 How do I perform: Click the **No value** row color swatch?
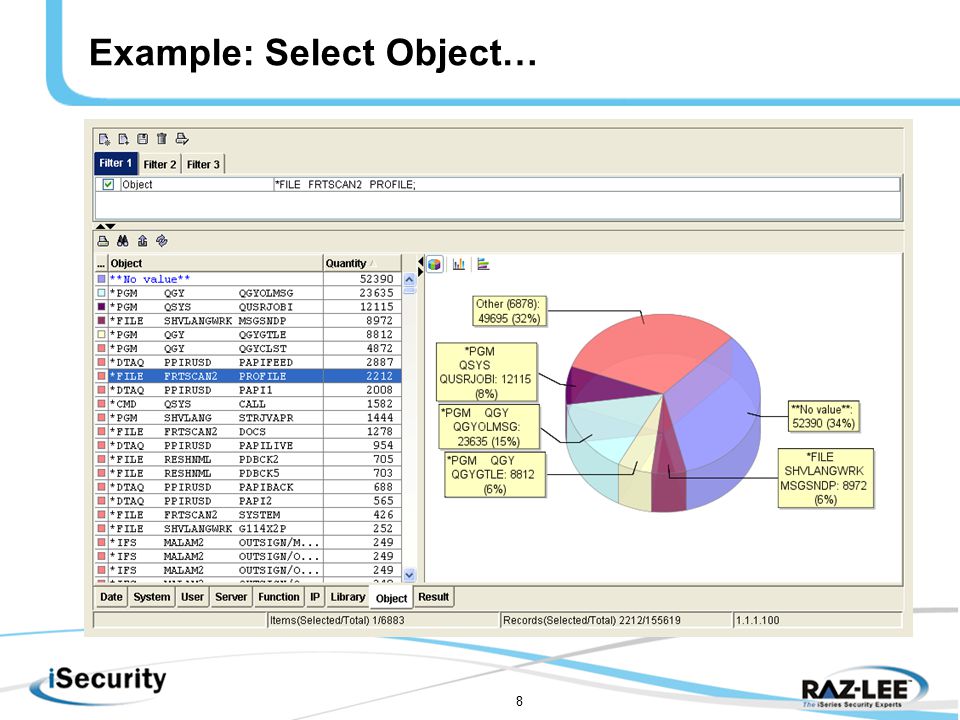tap(101, 279)
